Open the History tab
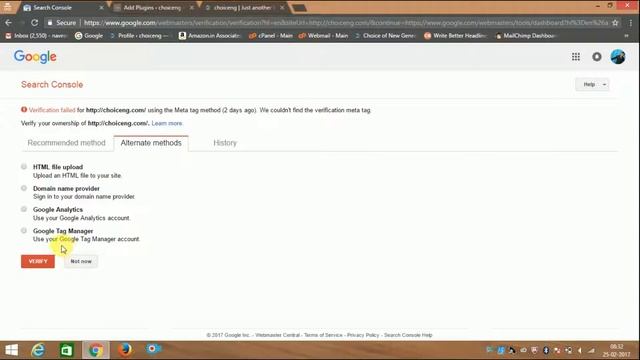The width and height of the screenshot is (640, 360). (225, 143)
